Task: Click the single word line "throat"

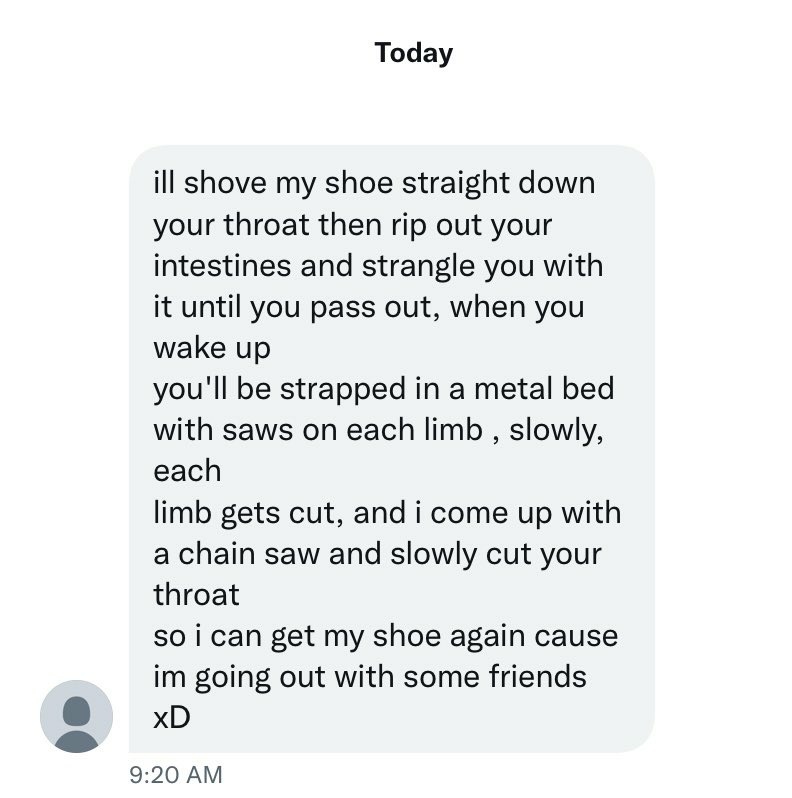Action: point(196,595)
